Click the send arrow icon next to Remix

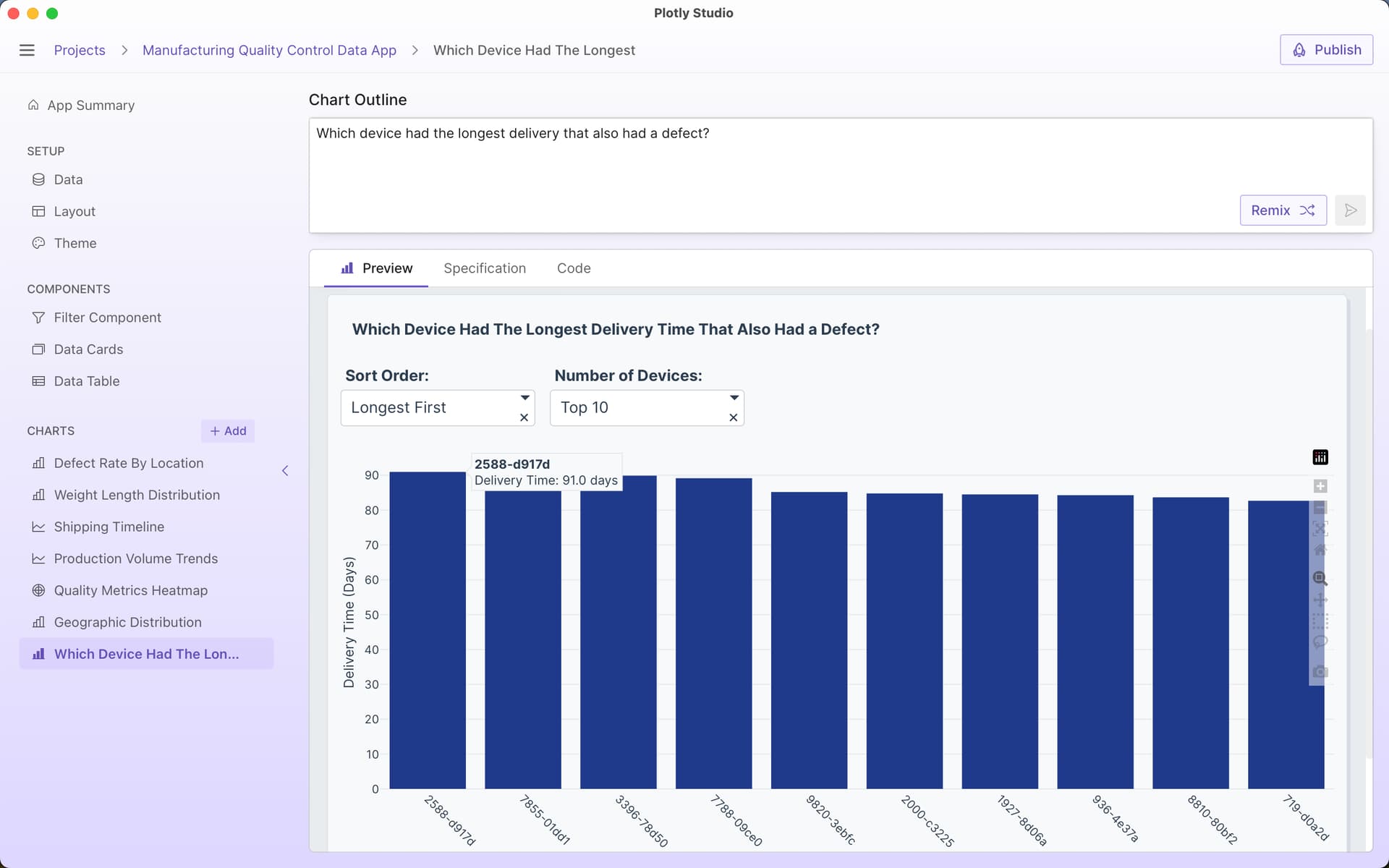1350,210
